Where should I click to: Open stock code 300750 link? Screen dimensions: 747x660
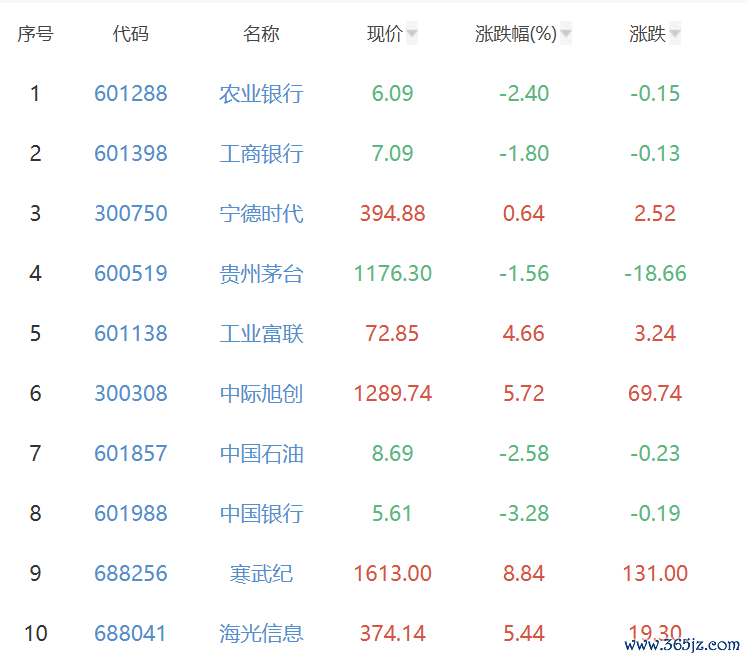131,213
